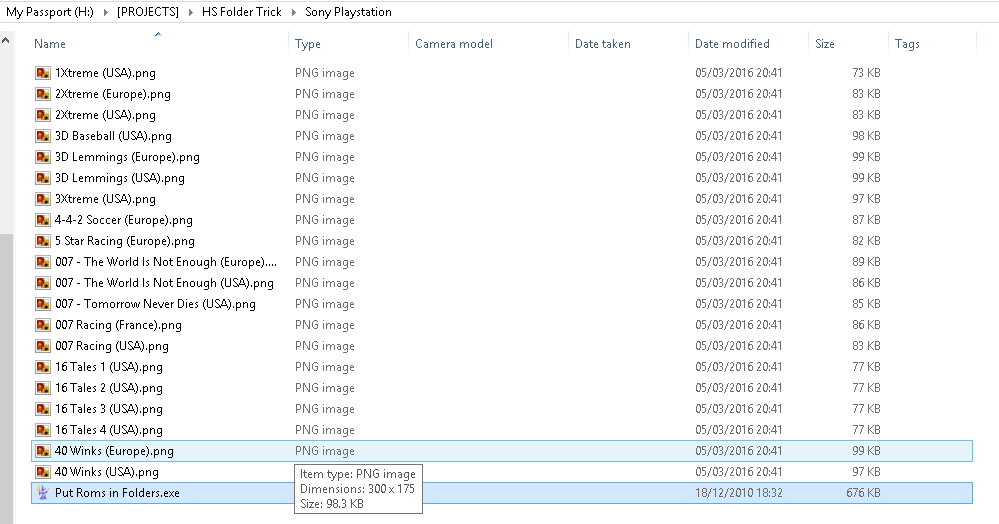
Task: Click the date 18/12/2010 18:32
Action: [739, 493]
